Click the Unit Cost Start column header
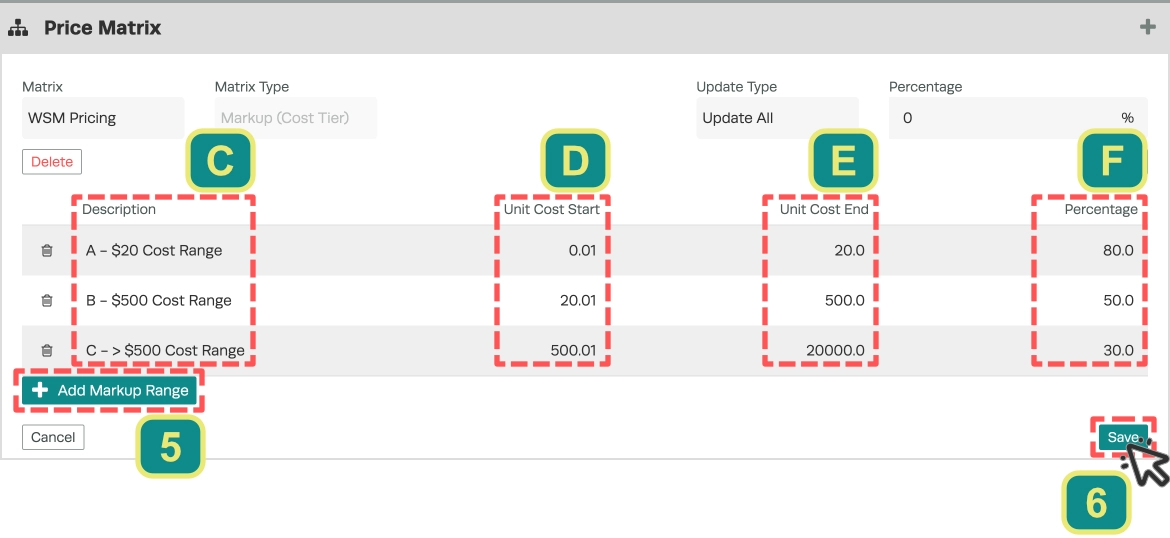 pyautogui.click(x=551, y=210)
